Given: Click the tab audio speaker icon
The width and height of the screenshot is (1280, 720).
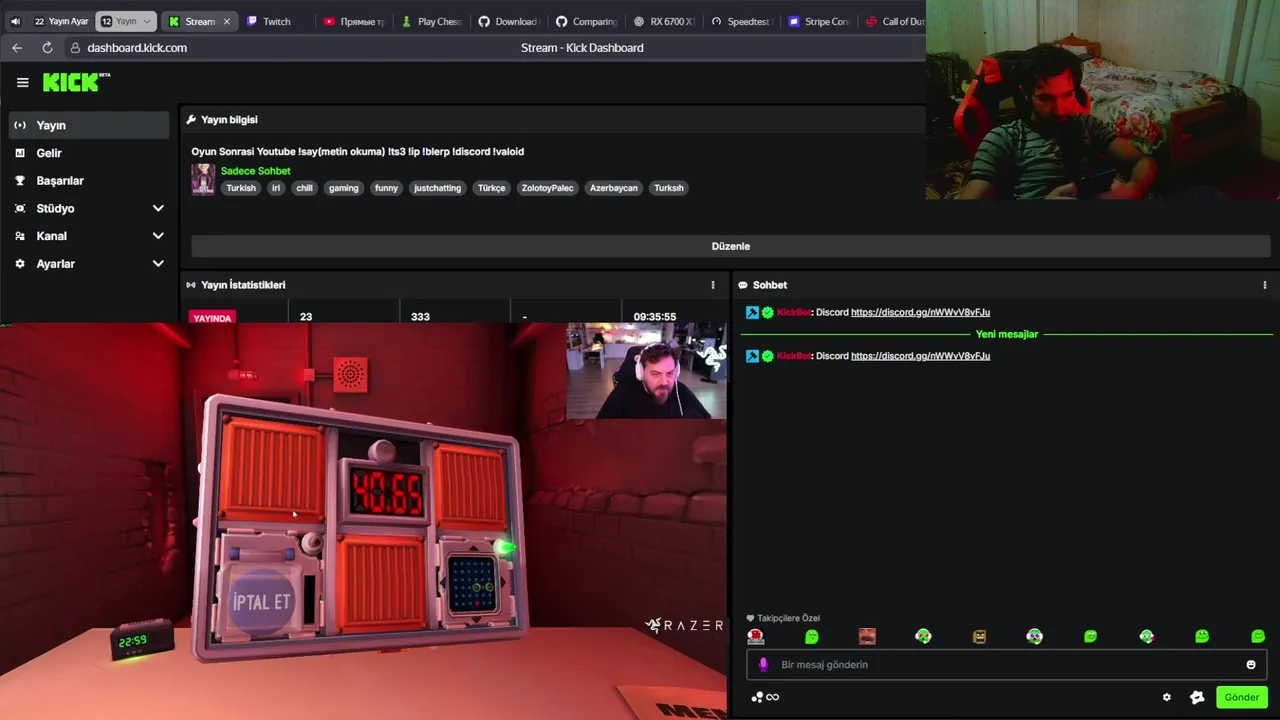Looking at the screenshot, I should pos(15,21).
